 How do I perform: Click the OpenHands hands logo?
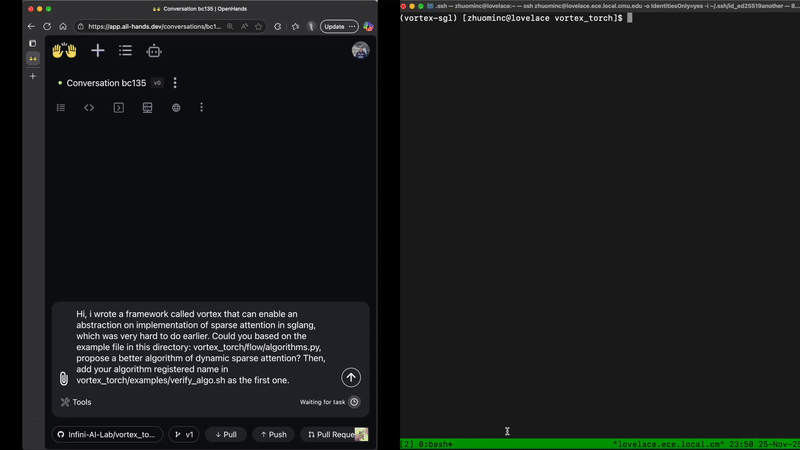click(x=64, y=50)
